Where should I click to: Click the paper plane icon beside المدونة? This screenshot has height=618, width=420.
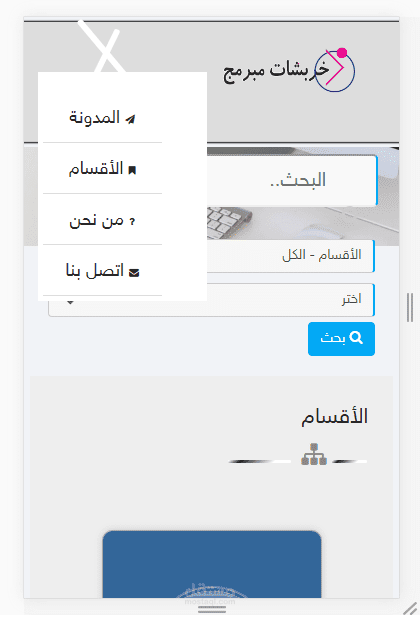point(130,119)
